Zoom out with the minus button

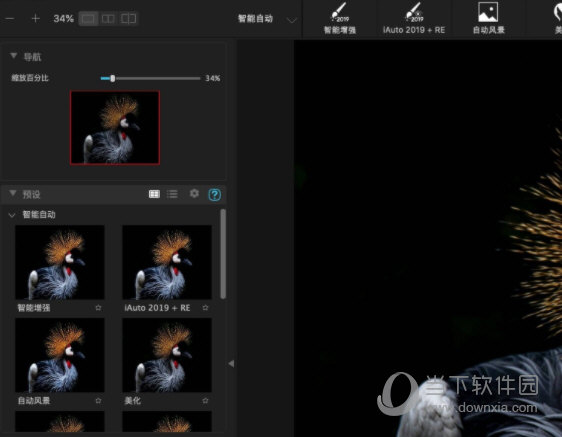click(x=10, y=18)
